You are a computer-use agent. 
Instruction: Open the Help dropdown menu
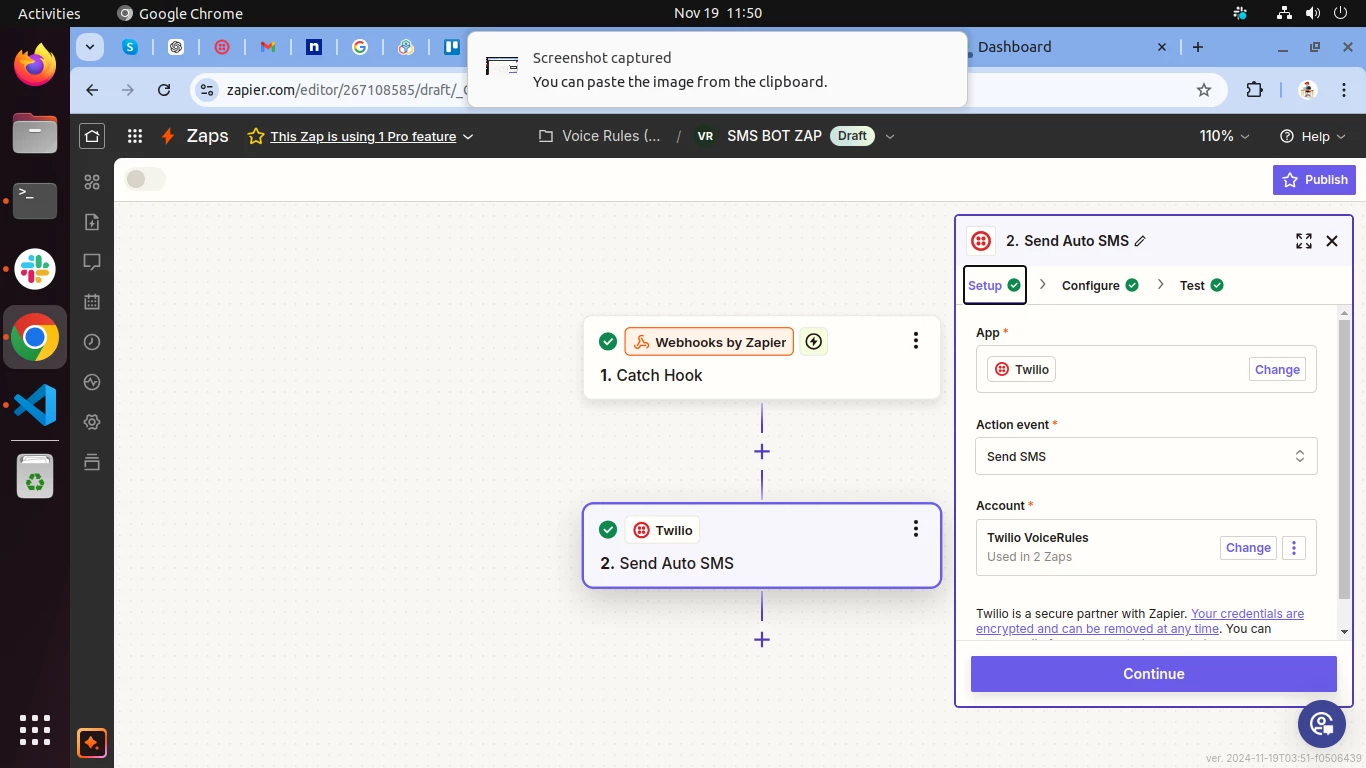(x=1314, y=136)
